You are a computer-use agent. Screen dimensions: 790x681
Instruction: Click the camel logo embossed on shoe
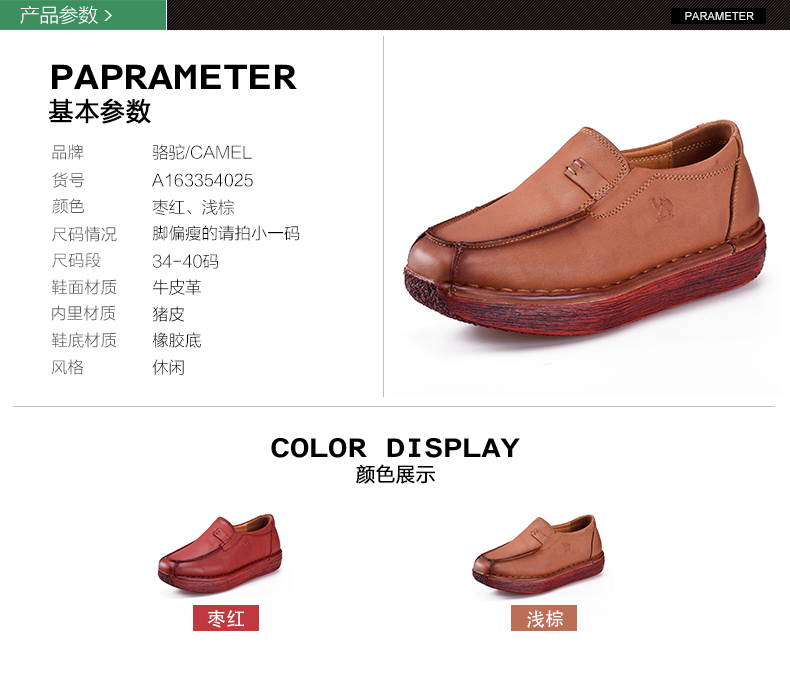(662, 209)
